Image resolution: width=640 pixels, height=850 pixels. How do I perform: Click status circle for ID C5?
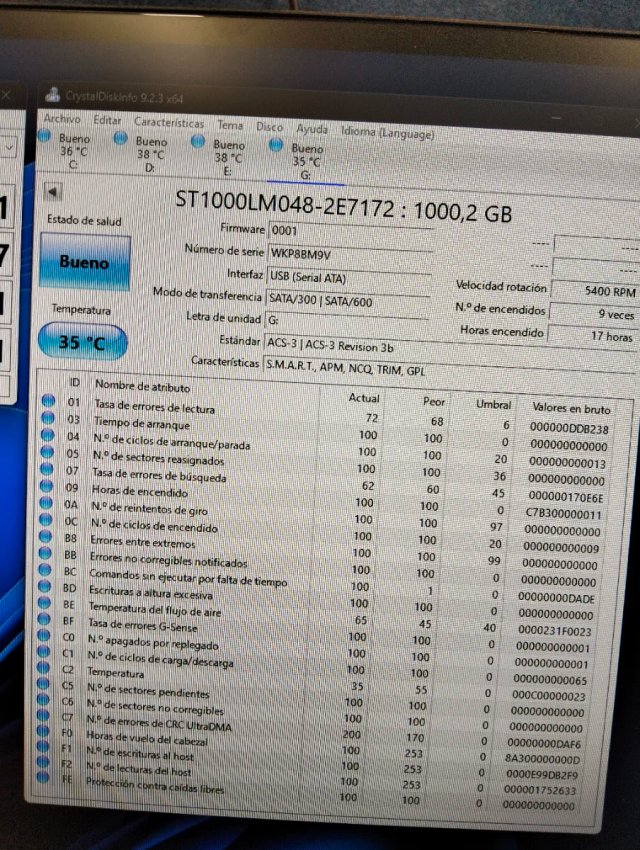tap(43, 684)
